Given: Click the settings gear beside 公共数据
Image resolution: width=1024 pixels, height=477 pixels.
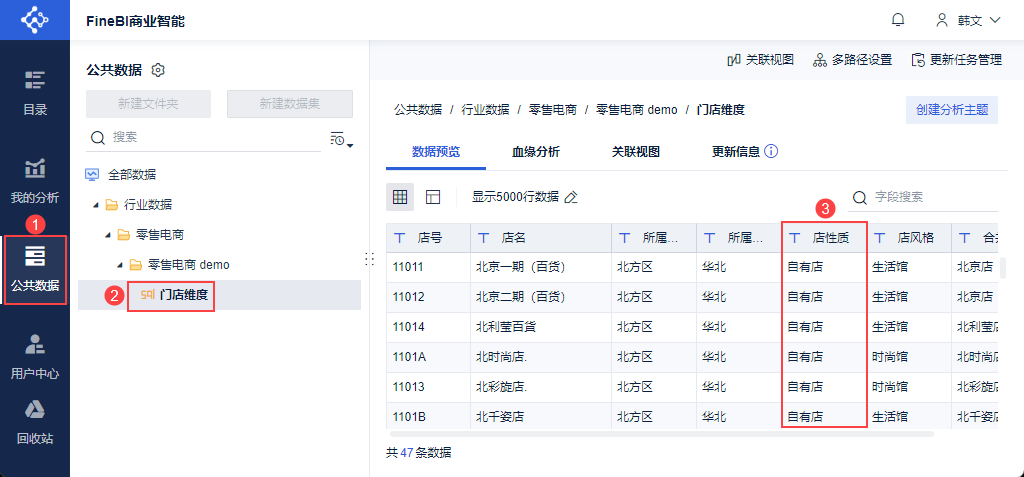Looking at the screenshot, I should coord(157,70).
